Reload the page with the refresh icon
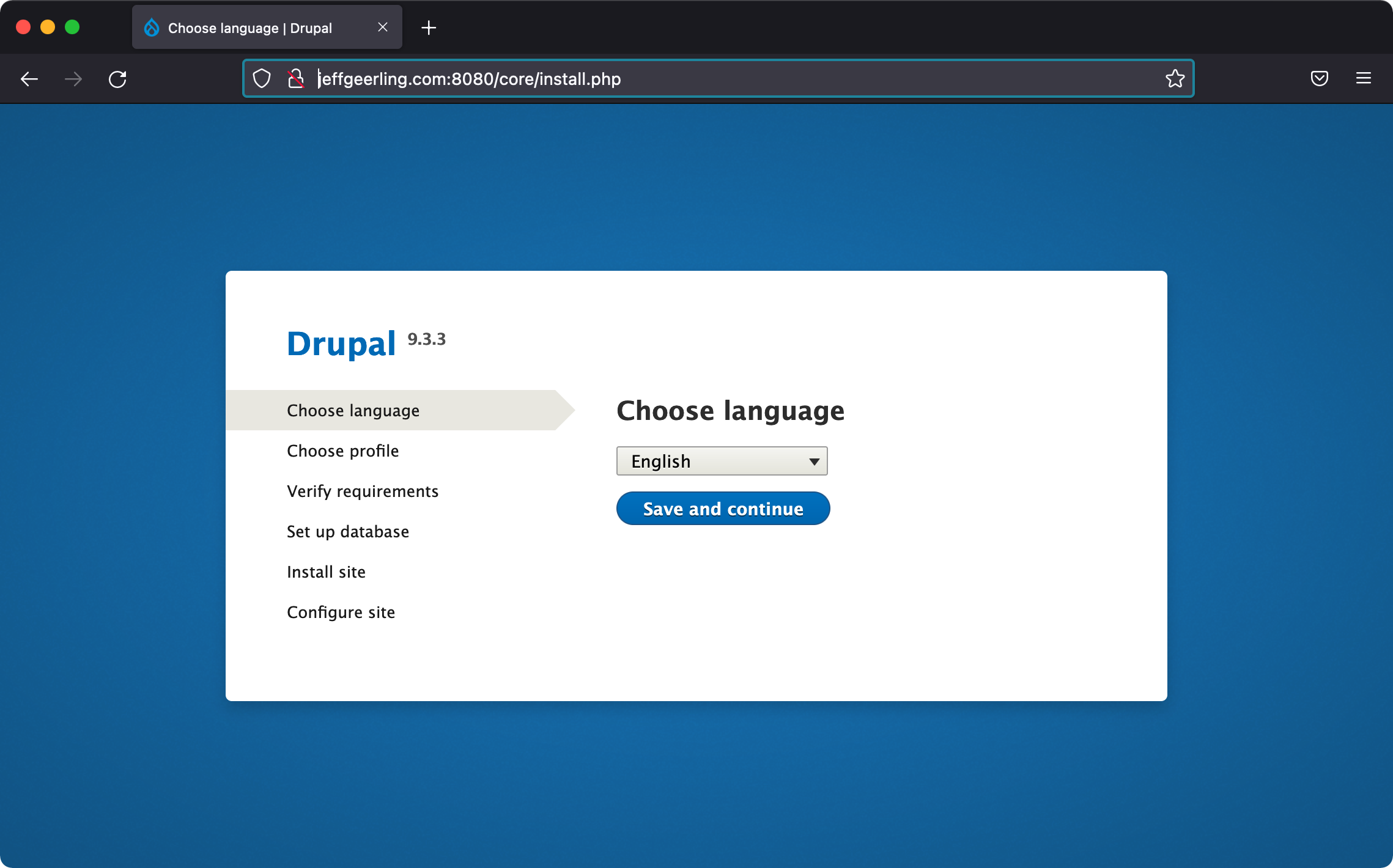This screenshot has width=1393, height=868. pyautogui.click(x=118, y=78)
